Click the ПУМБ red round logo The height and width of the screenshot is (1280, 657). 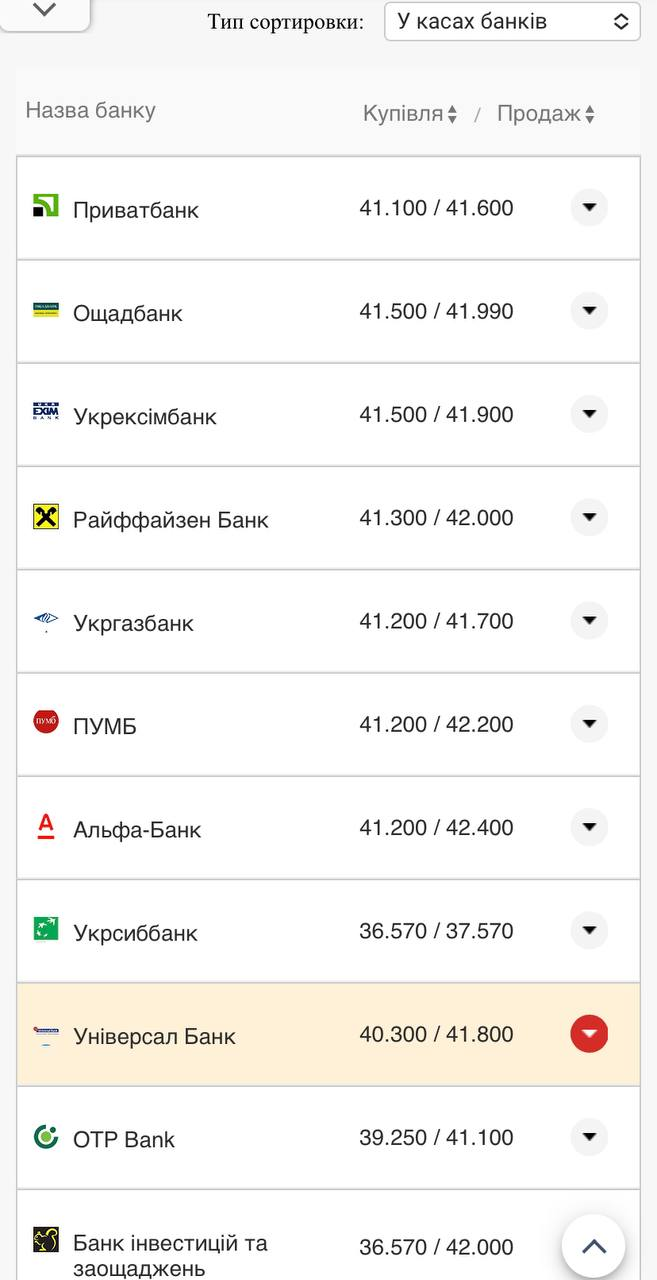[46, 721]
